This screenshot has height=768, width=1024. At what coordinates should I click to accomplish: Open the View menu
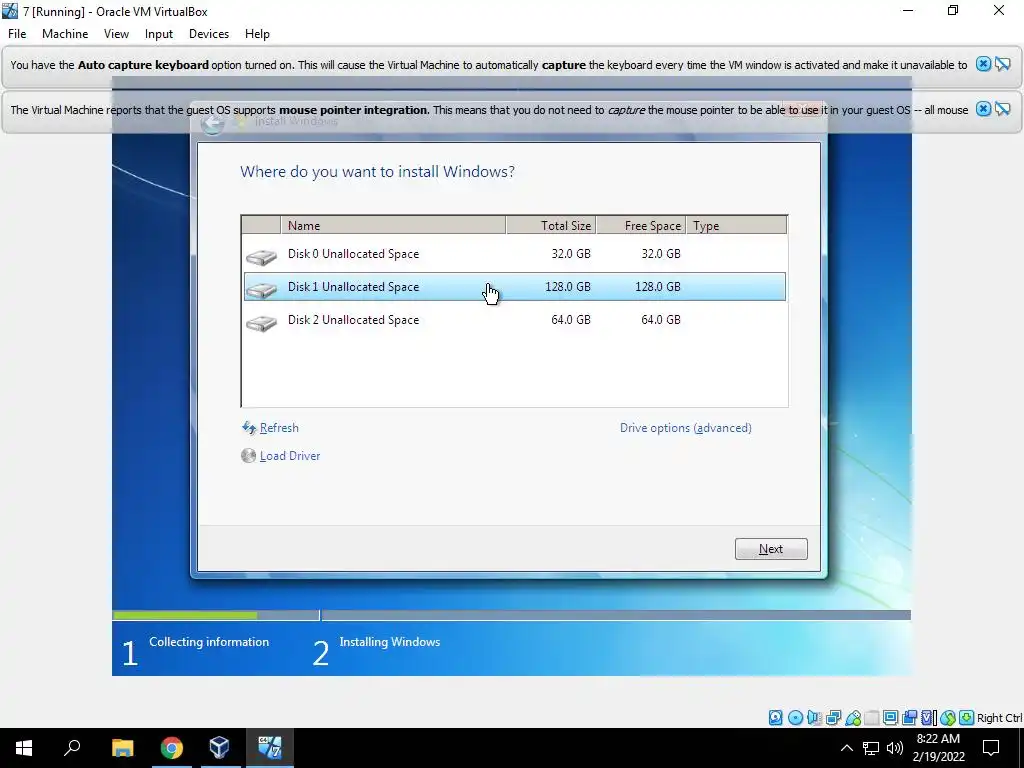[x=116, y=34]
